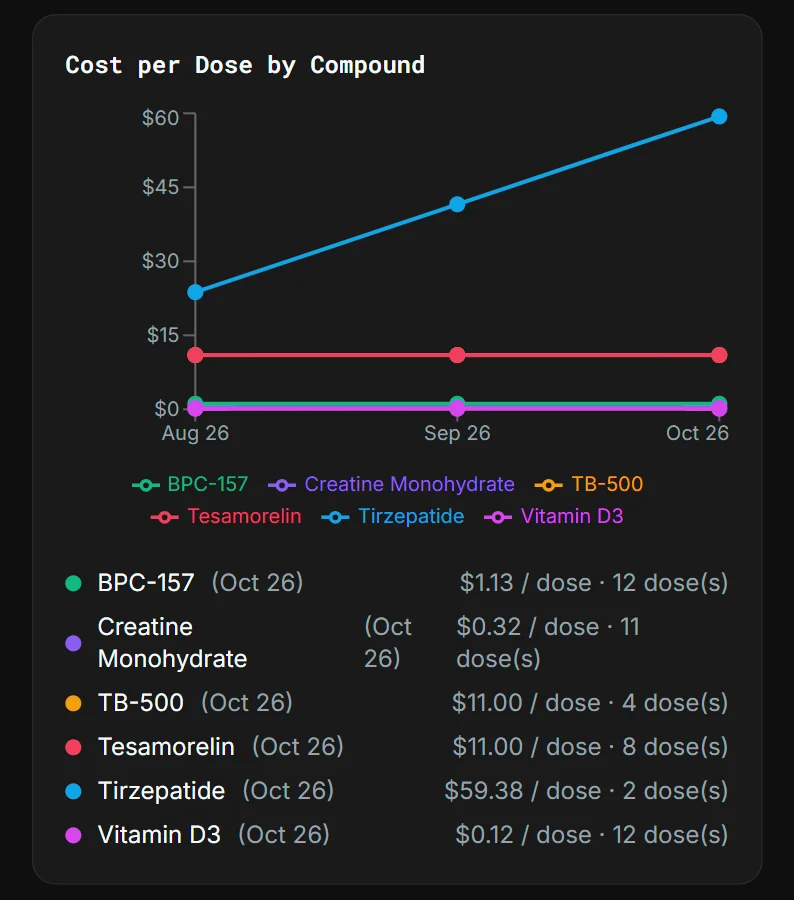This screenshot has height=900, width=794.
Task: Select Vitamin D3 magenta point at Aug 26
Action: [x=195, y=408]
